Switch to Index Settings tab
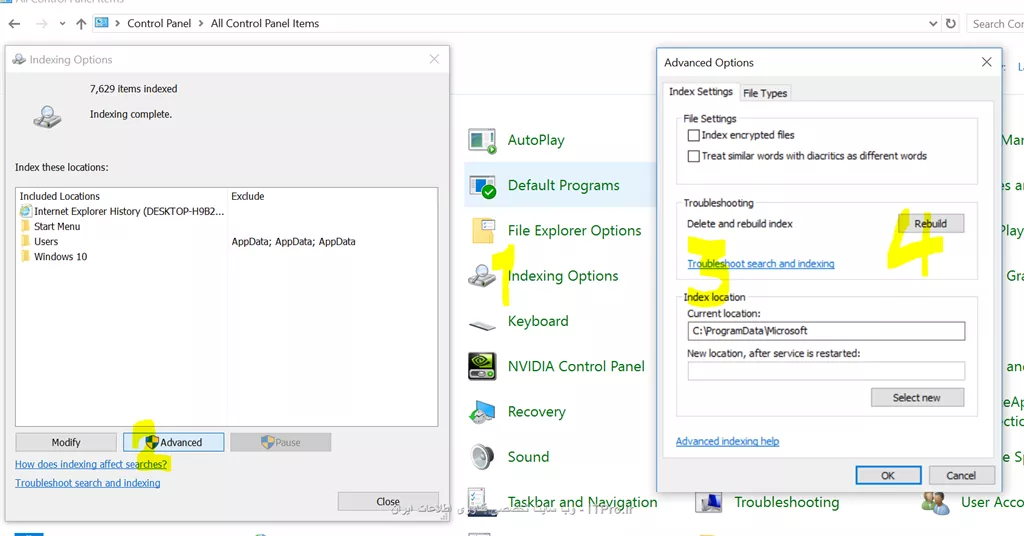The height and width of the screenshot is (536, 1024). point(701,92)
